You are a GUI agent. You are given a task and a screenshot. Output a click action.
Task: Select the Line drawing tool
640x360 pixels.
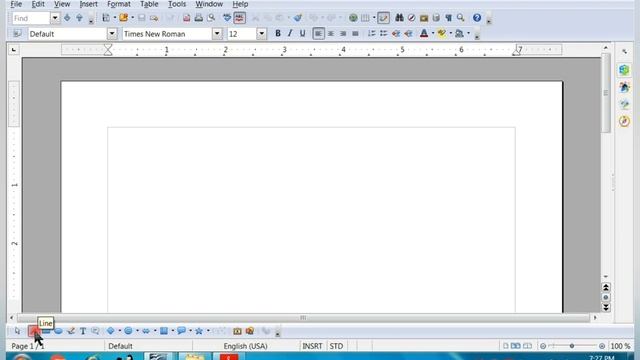tap(34, 331)
